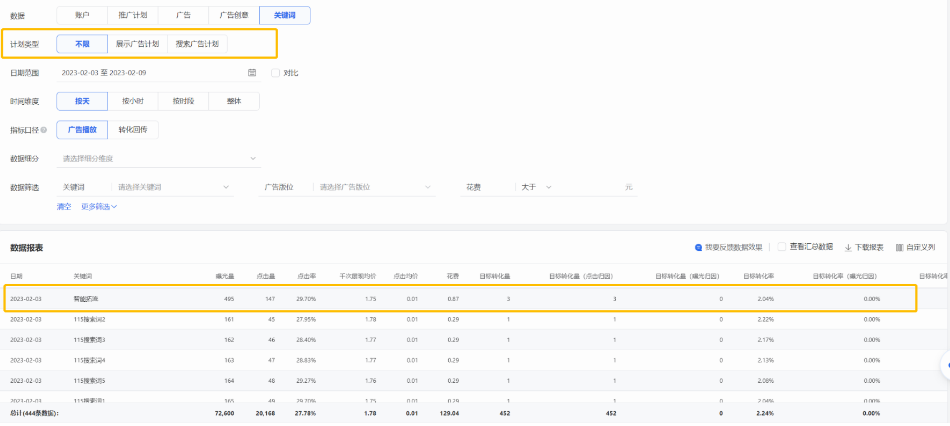Enable the 对比 comparison checkbox
The height and width of the screenshot is (426, 950).
pyautogui.click(x=275, y=73)
